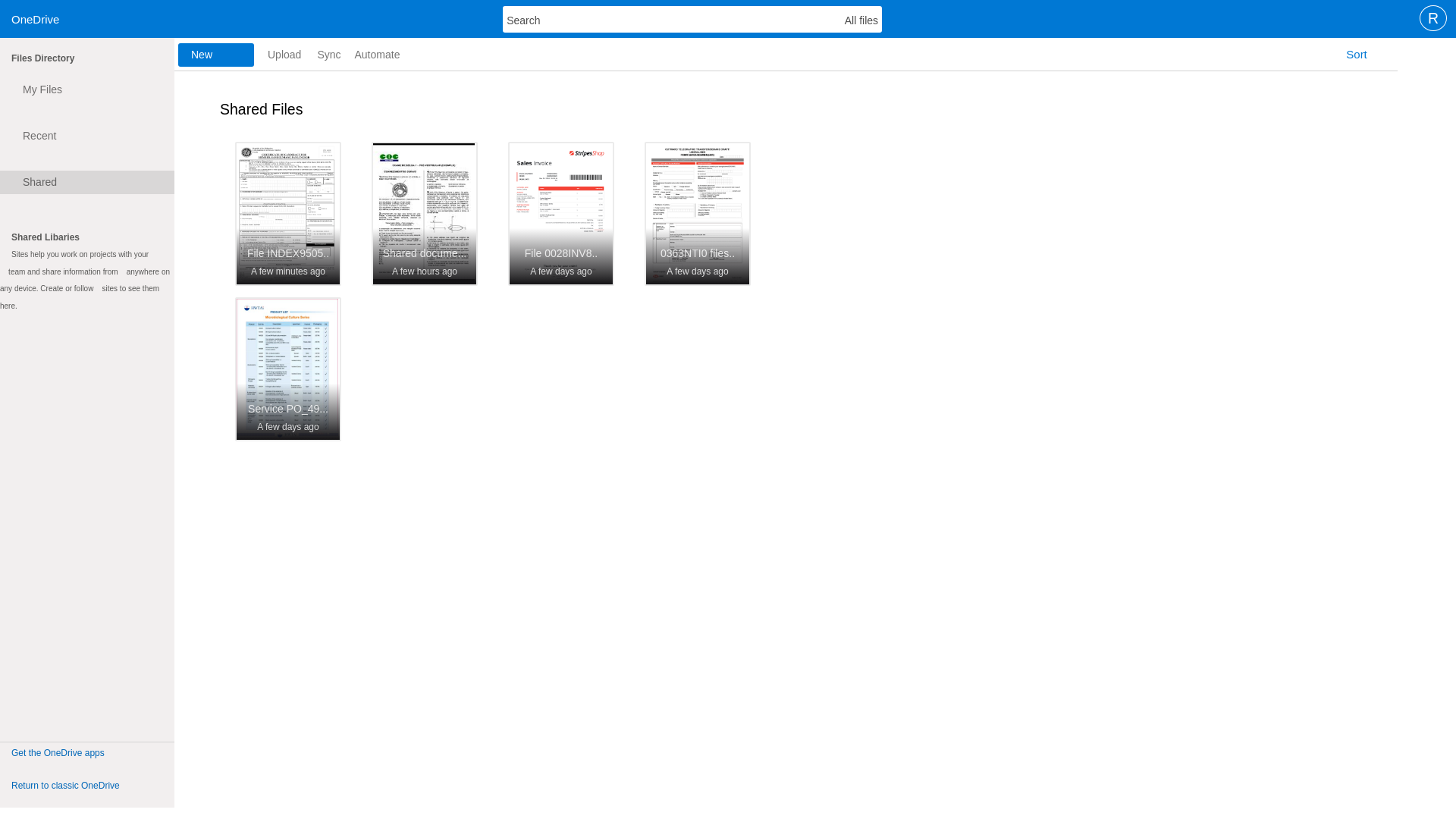This screenshot has height=819, width=1456.
Task: Open the Automate menu
Action: coord(377,55)
